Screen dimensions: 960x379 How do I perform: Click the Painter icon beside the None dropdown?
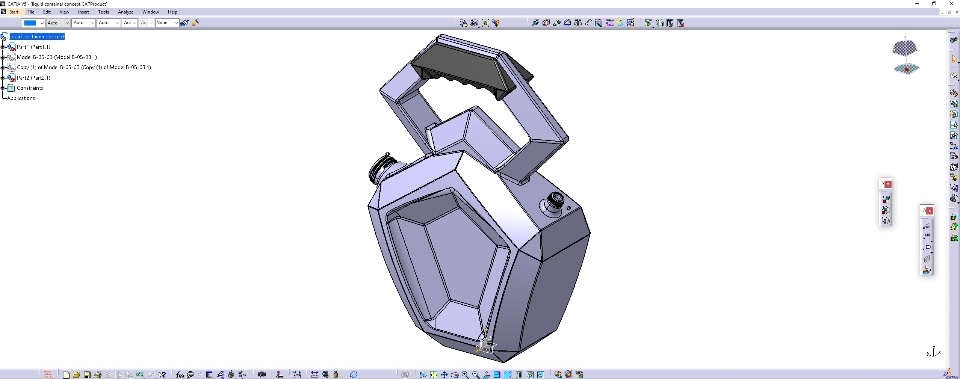click(185, 23)
